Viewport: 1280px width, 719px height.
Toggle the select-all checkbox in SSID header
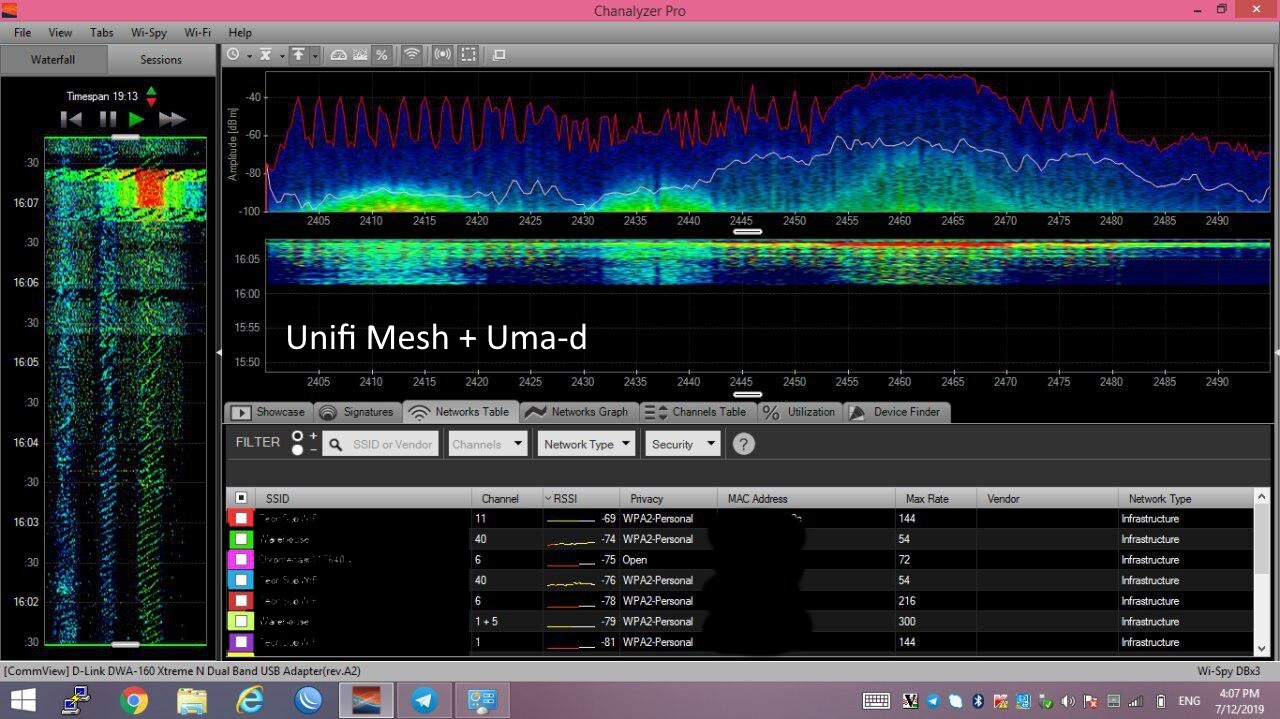(x=241, y=498)
